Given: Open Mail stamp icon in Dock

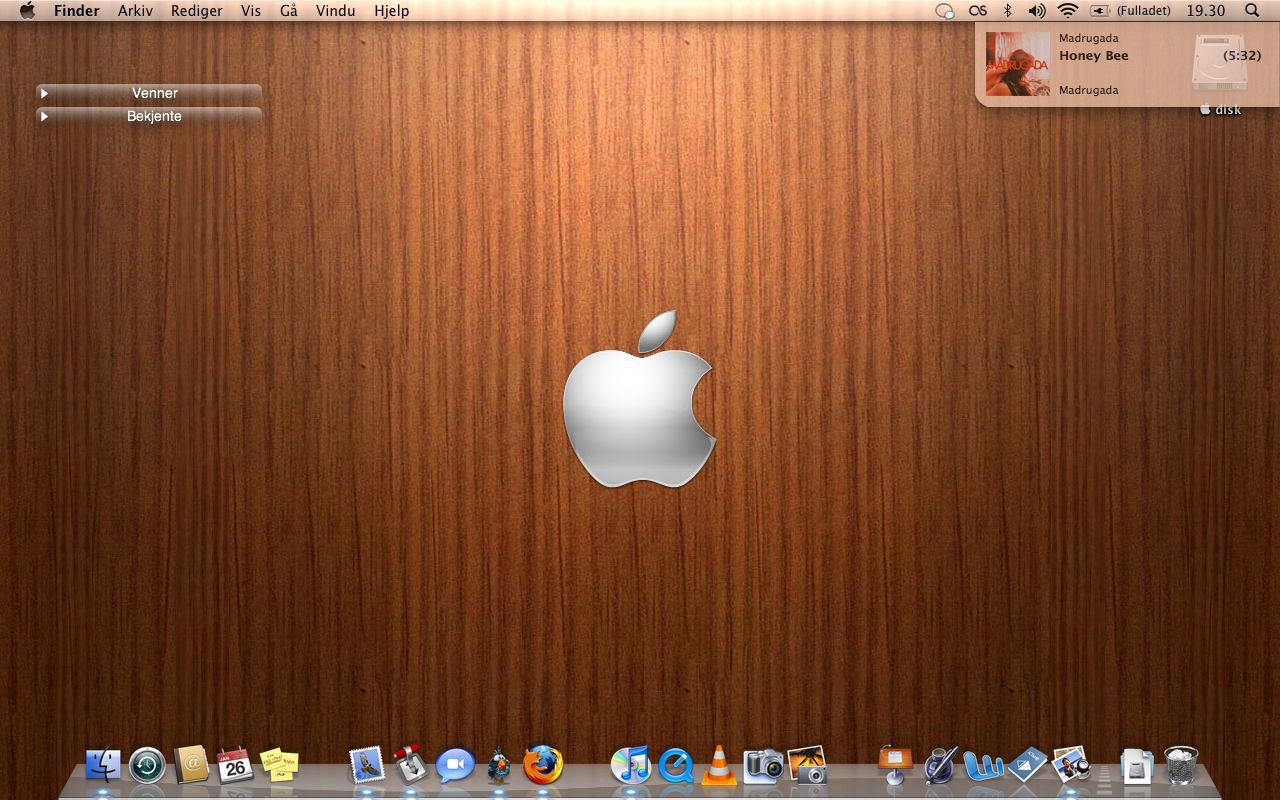Looking at the screenshot, I should [x=367, y=766].
